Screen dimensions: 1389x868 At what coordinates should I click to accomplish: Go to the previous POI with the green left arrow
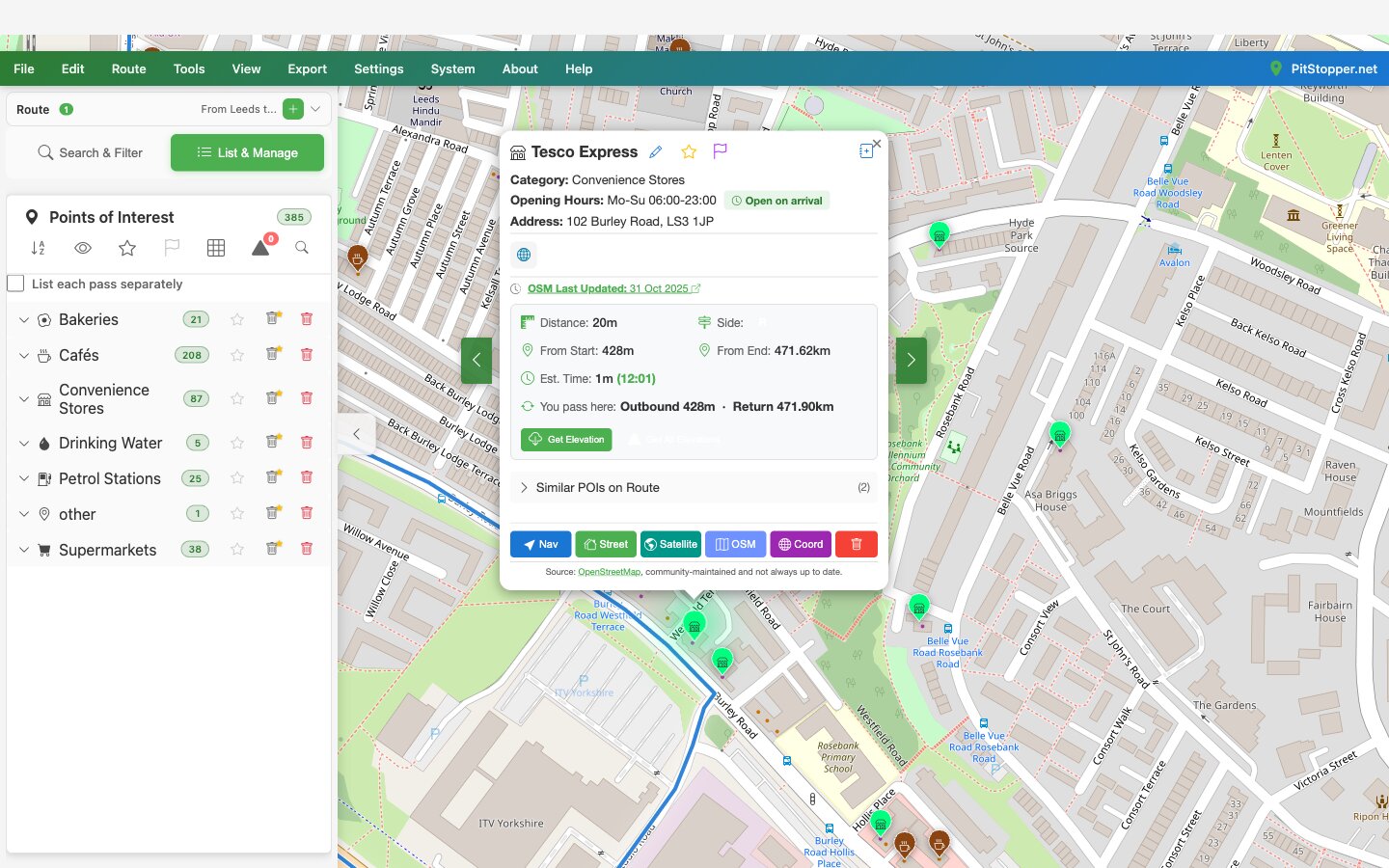point(477,360)
